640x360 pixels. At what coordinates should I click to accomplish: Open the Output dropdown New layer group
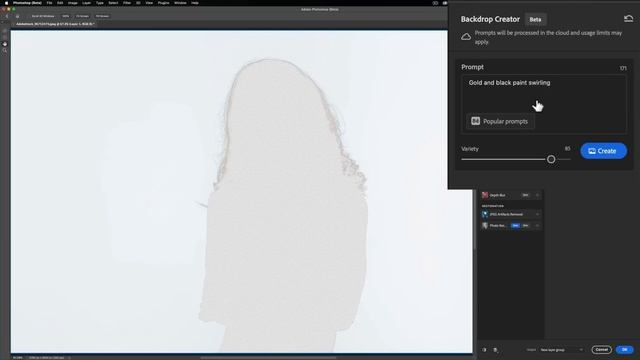(561, 350)
